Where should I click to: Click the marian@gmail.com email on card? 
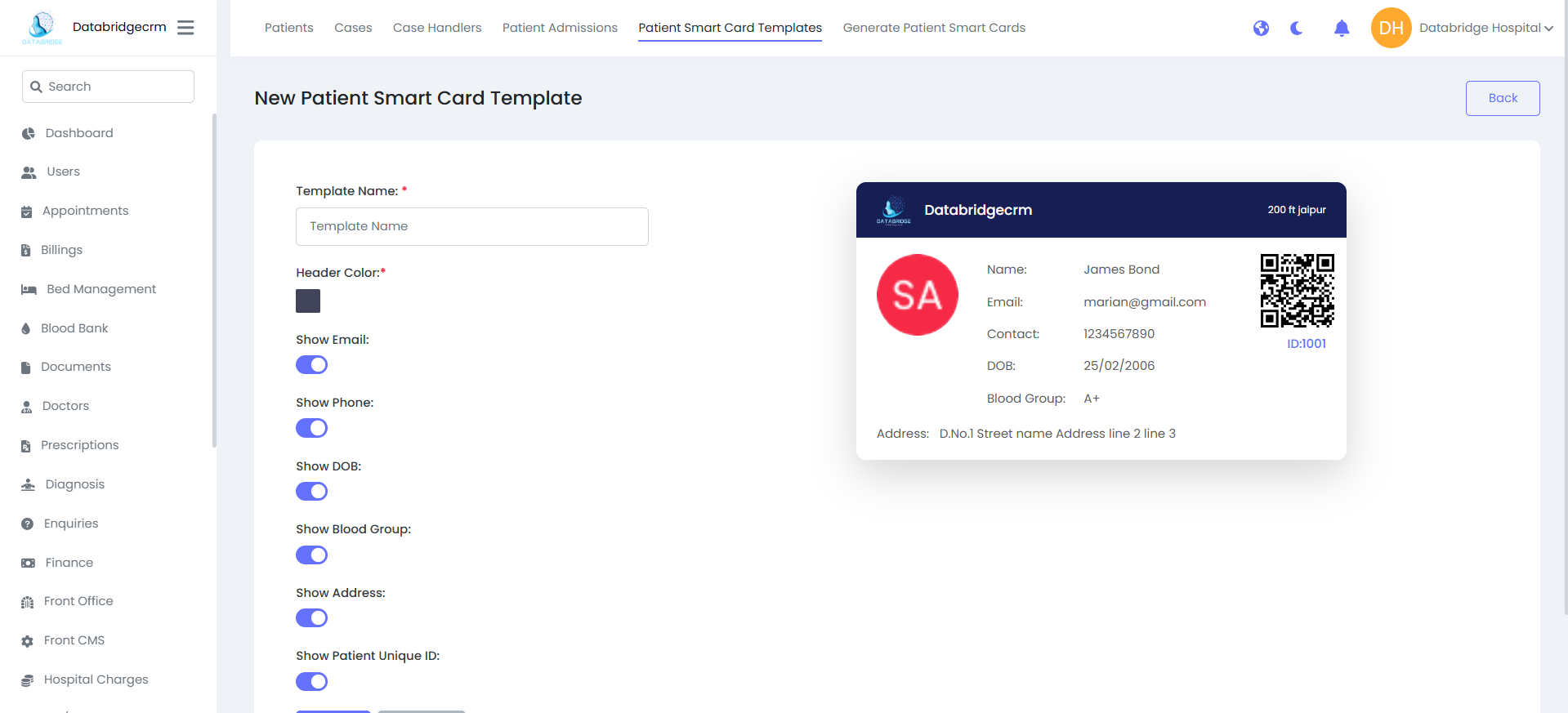click(x=1145, y=302)
